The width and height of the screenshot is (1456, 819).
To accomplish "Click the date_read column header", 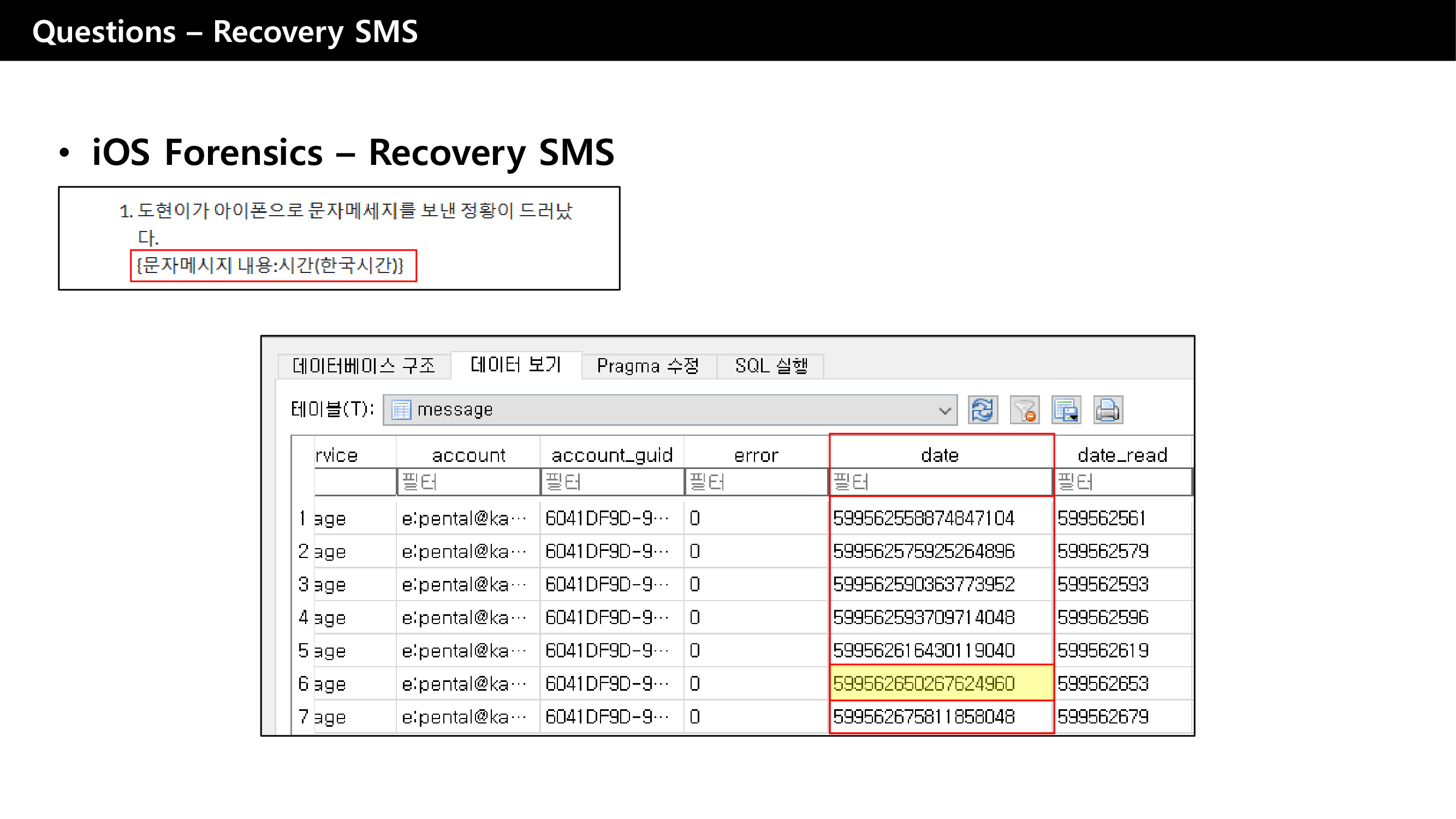I will [x=1122, y=455].
